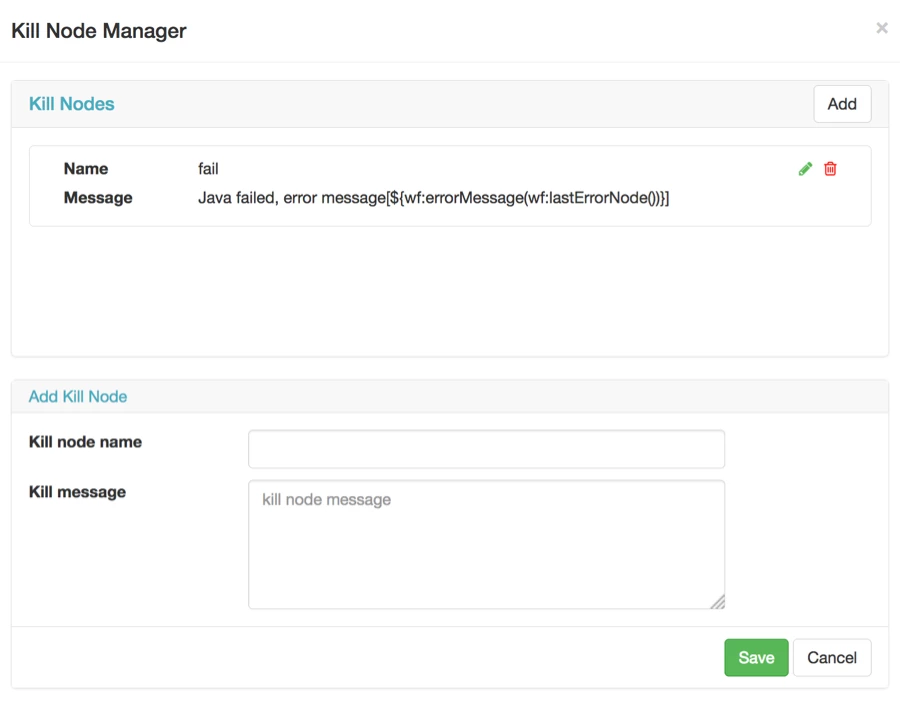Grab the textarea resize handle
Viewport: 900px width, 716px height.
[717, 602]
